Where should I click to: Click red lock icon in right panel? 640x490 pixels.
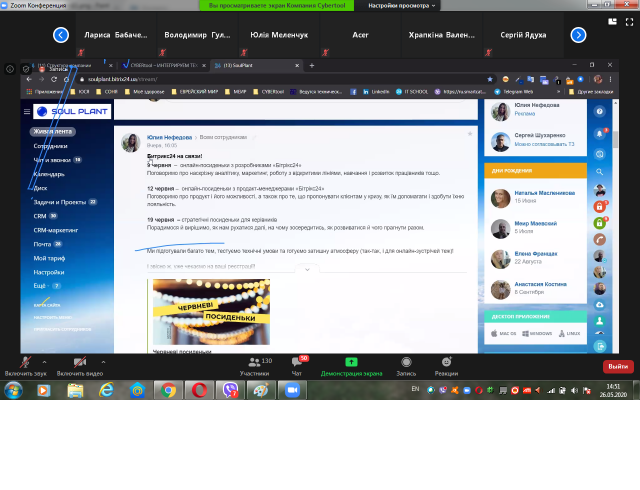coord(599,207)
